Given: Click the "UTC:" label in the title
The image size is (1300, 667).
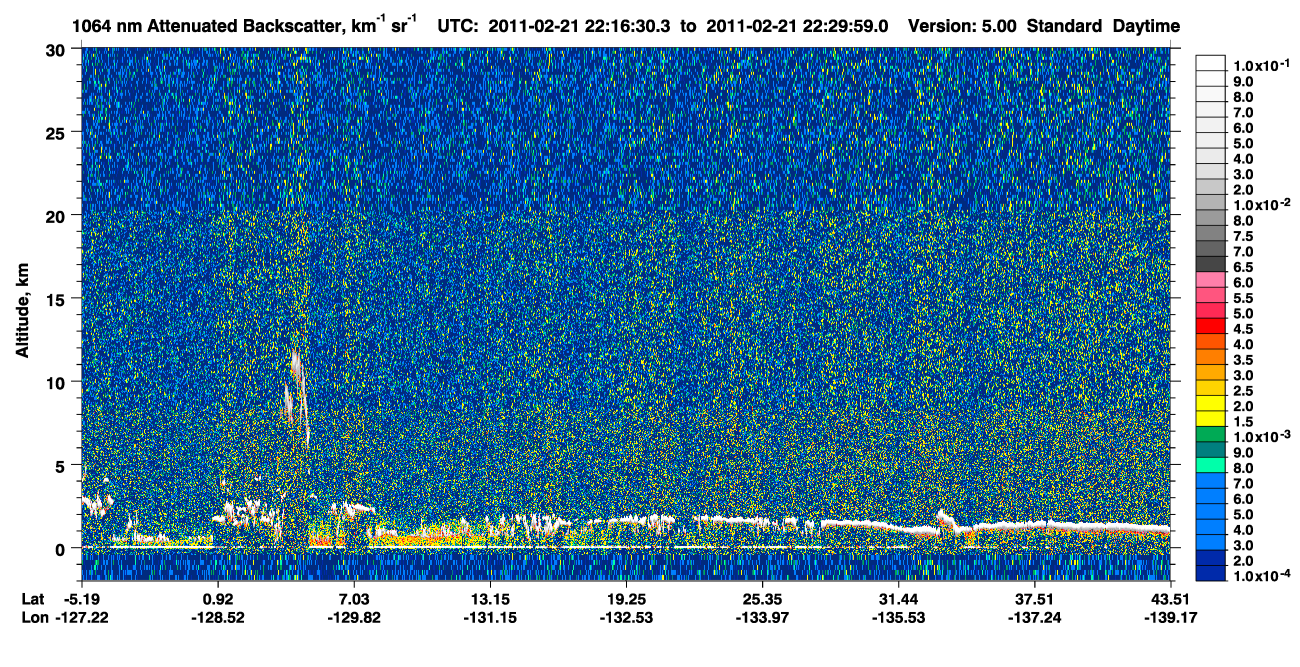Looking at the screenshot, I should point(458,26).
